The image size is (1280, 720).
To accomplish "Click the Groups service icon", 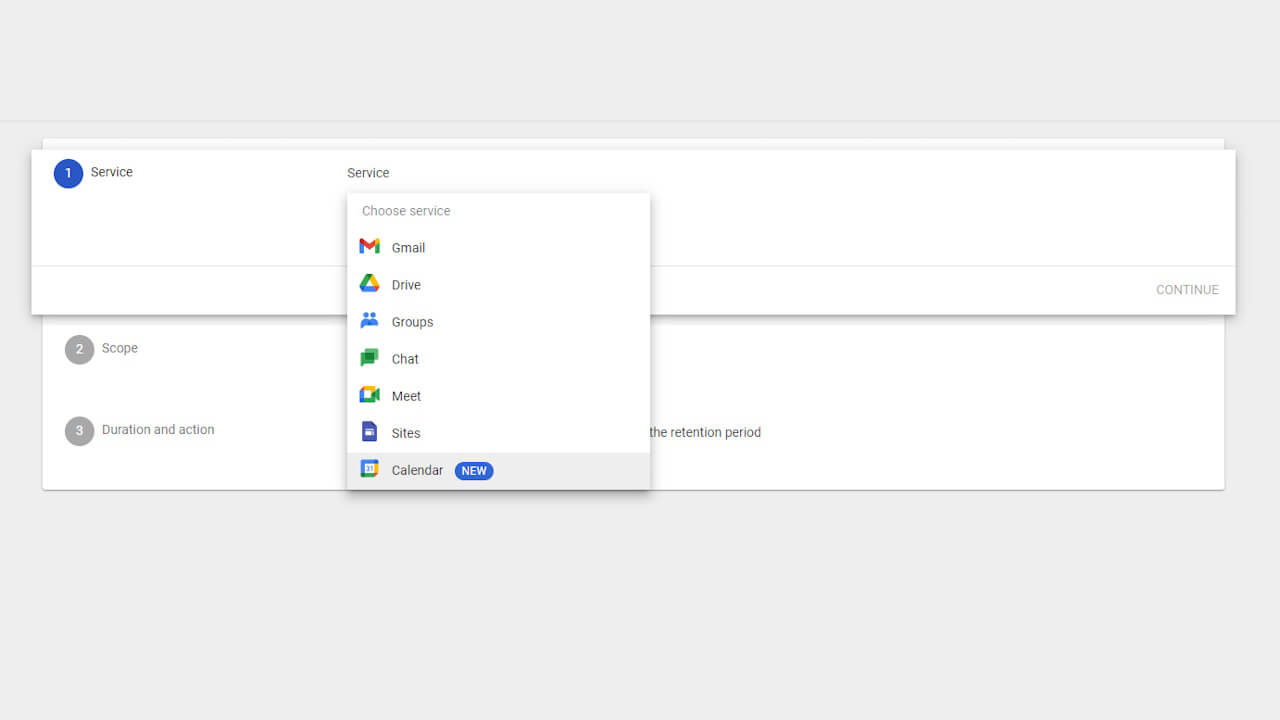I will coord(370,321).
